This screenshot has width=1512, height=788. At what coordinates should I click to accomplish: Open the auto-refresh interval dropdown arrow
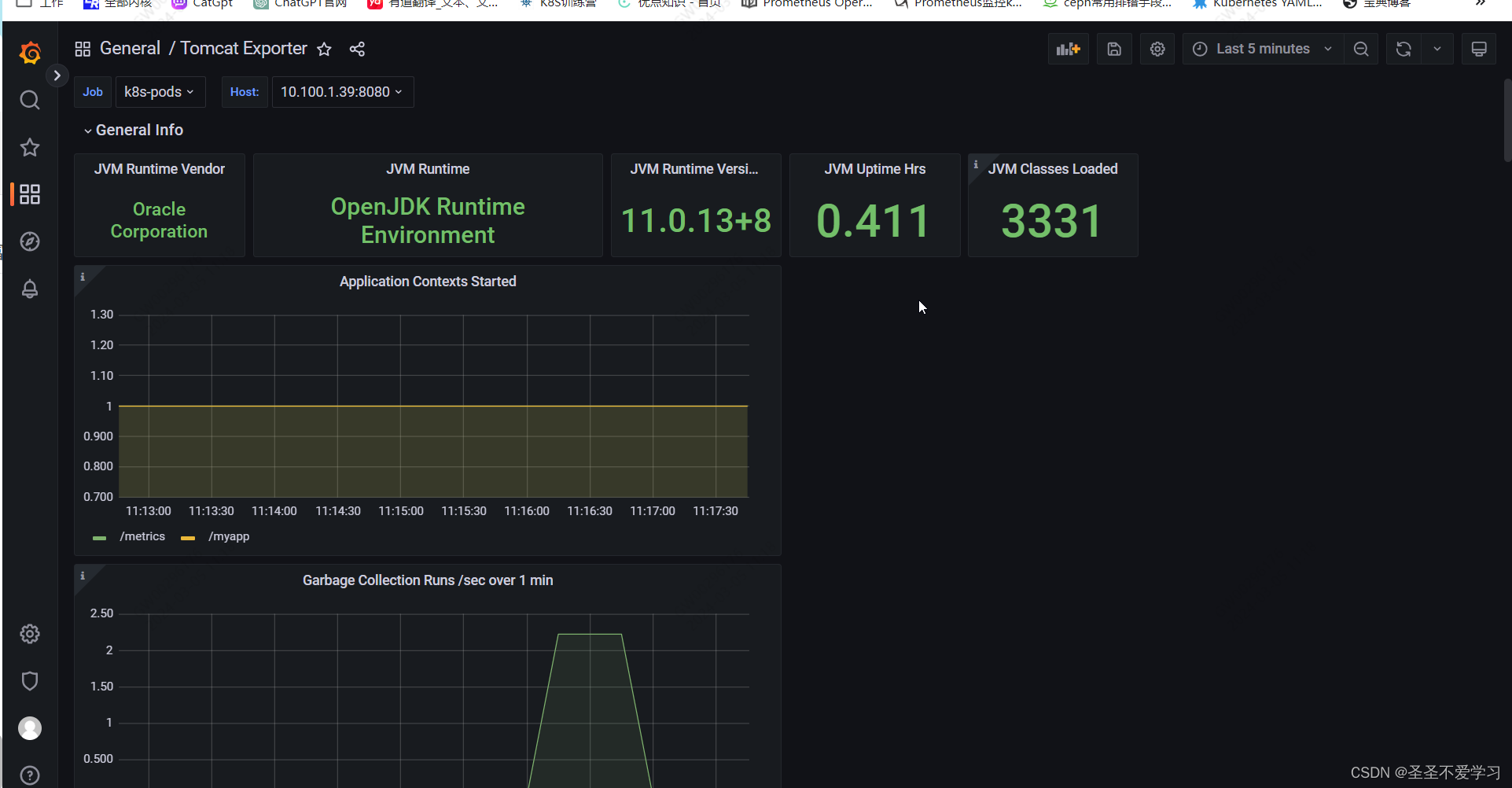pos(1437,49)
